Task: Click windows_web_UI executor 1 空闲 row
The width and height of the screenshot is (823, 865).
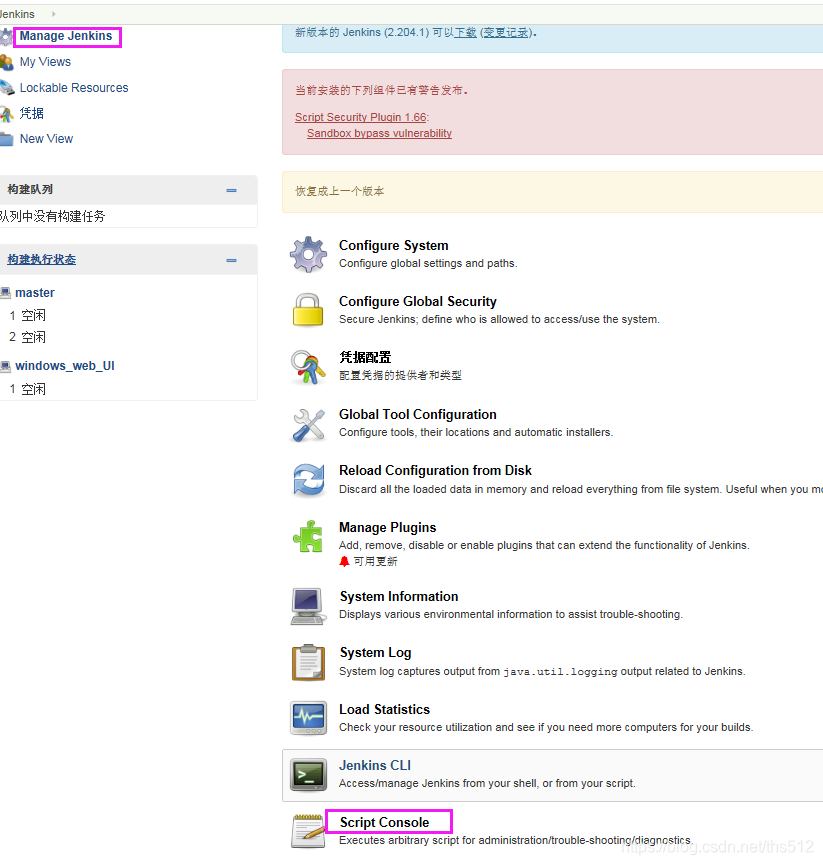Action: (28, 389)
